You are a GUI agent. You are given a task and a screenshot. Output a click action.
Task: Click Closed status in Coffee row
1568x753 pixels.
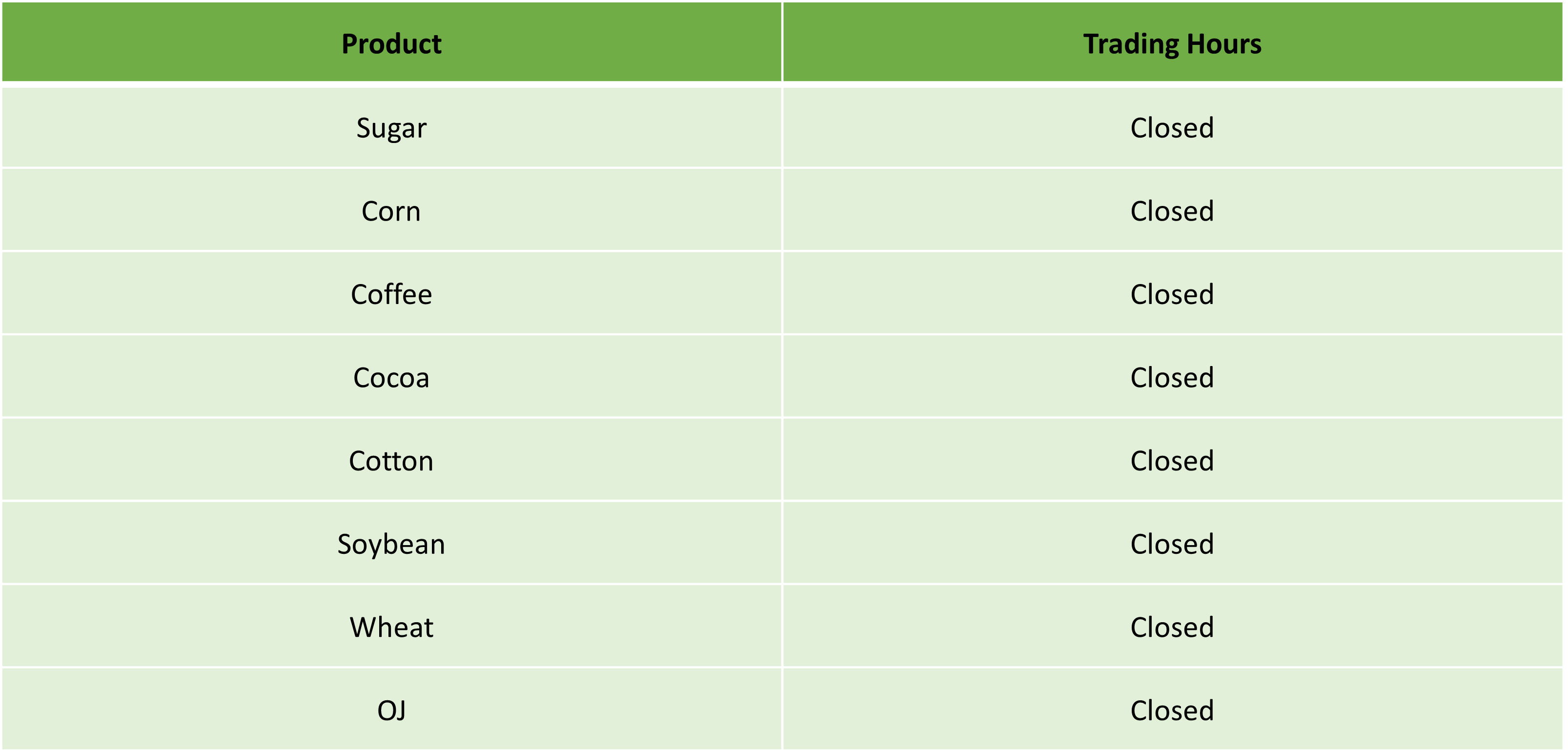(x=1172, y=295)
